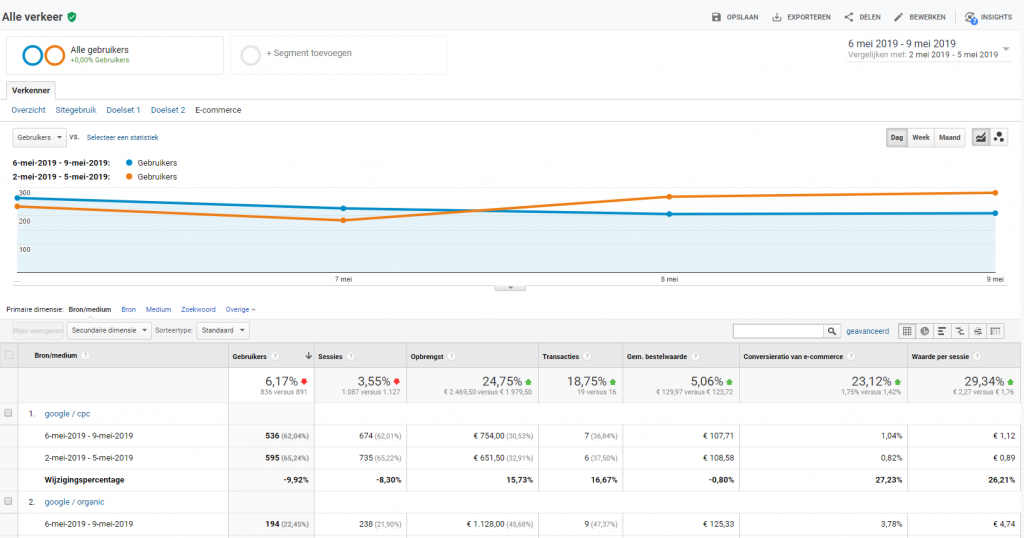
Task: Click Selecteer een statistiek link
Action: point(123,138)
